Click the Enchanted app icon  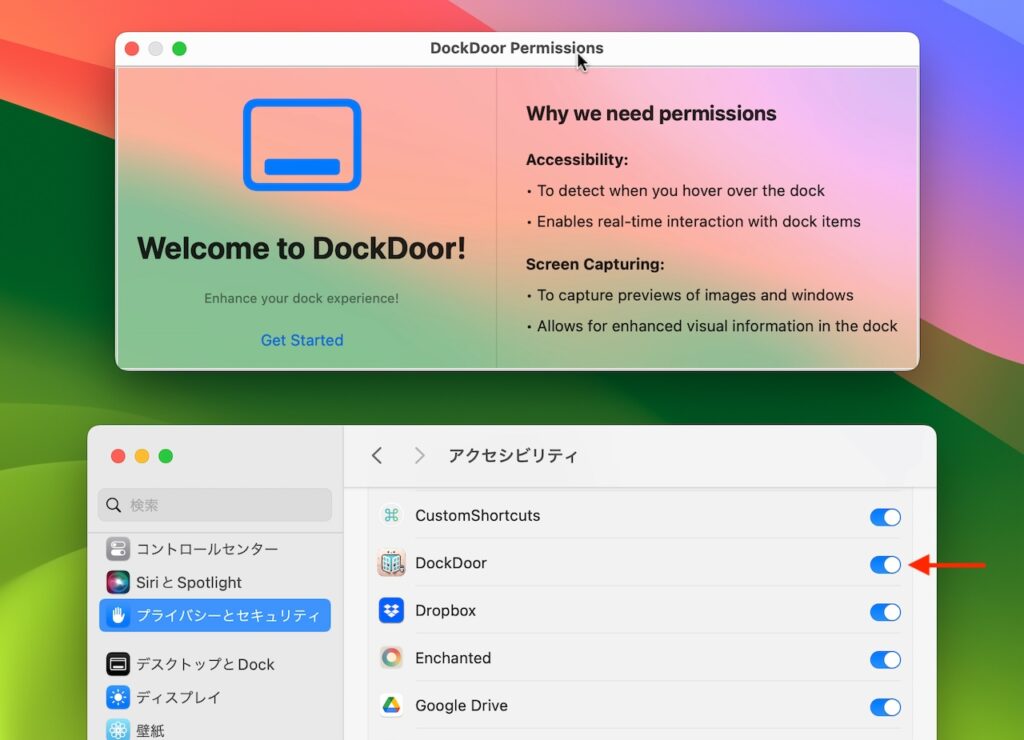pos(392,658)
